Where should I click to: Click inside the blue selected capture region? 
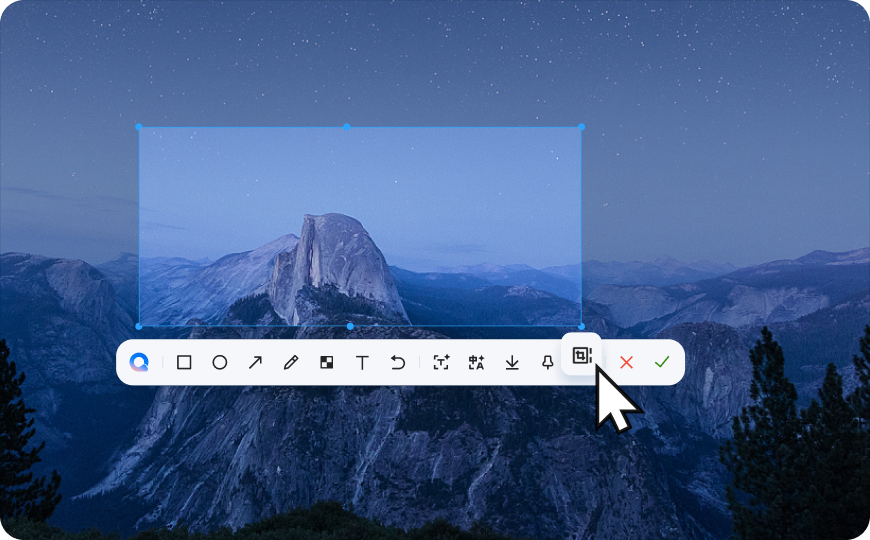(x=360, y=226)
